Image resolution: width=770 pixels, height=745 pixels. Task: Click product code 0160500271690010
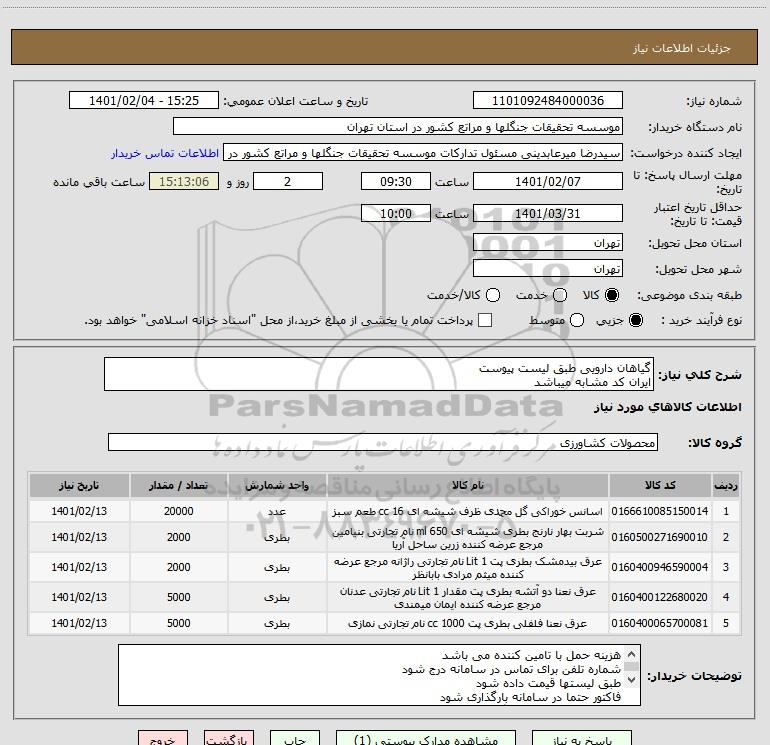(x=660, y=537)
